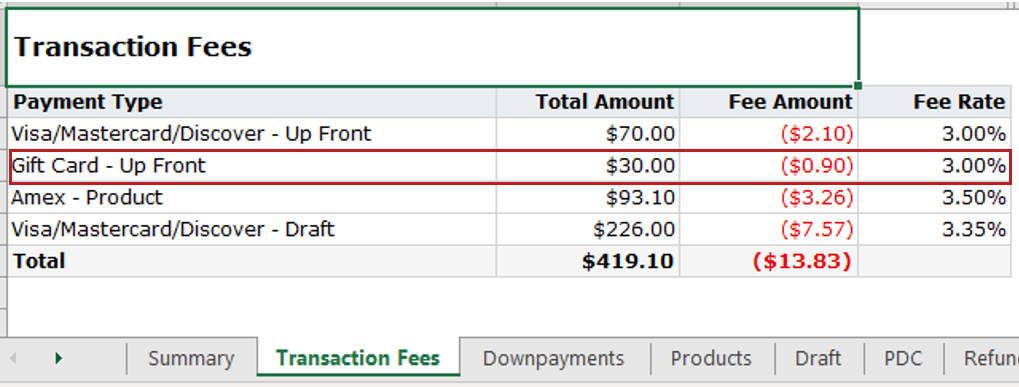Select the Transaction Fees title cell
1019x387 pixels.
click(432, 47)
